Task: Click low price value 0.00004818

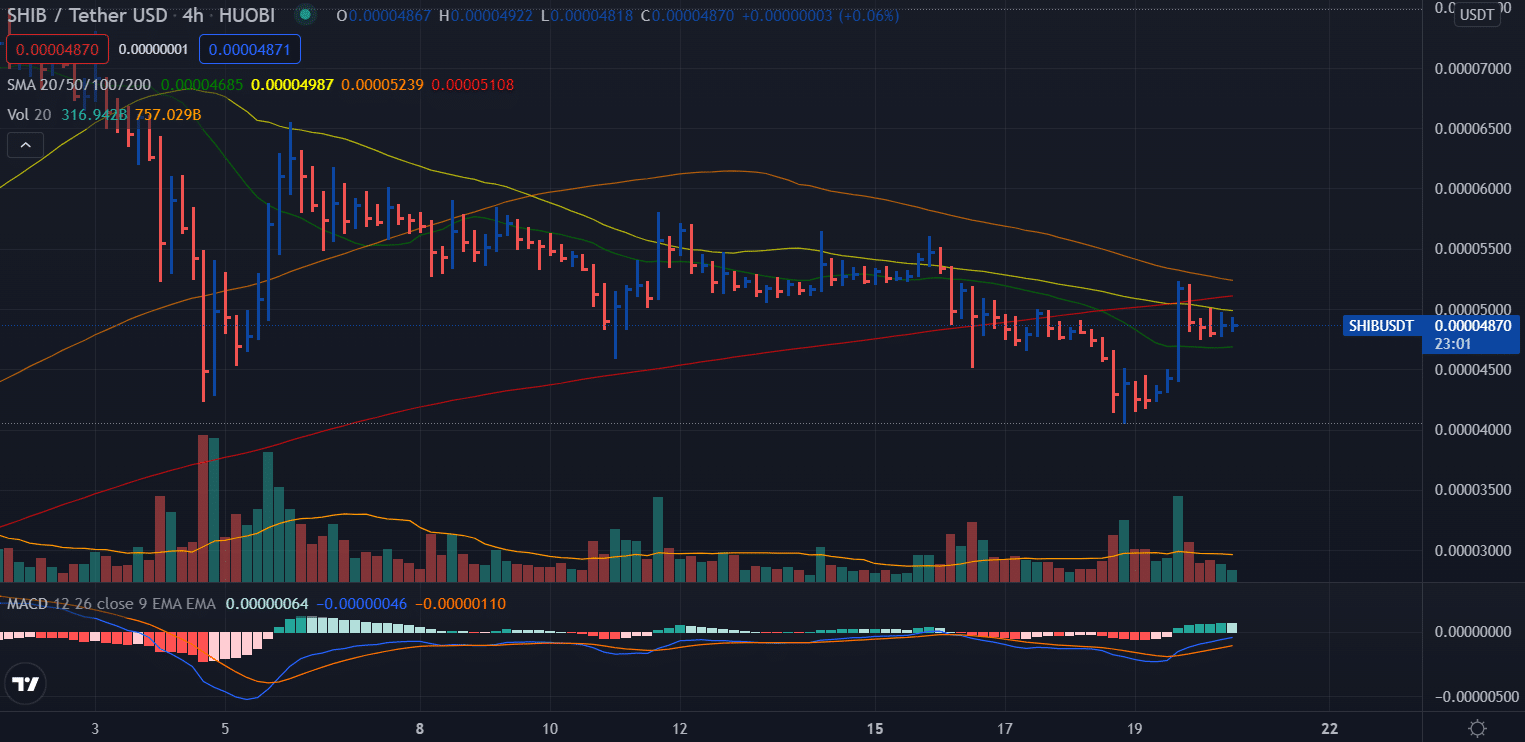Action: [x=591, y=16]
